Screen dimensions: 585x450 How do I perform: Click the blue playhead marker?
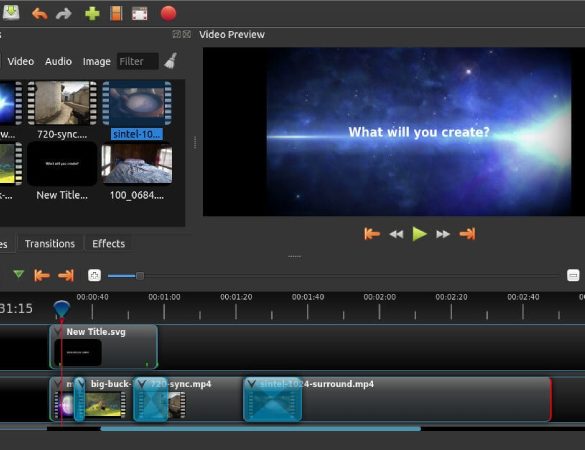[x=62, y=309]
